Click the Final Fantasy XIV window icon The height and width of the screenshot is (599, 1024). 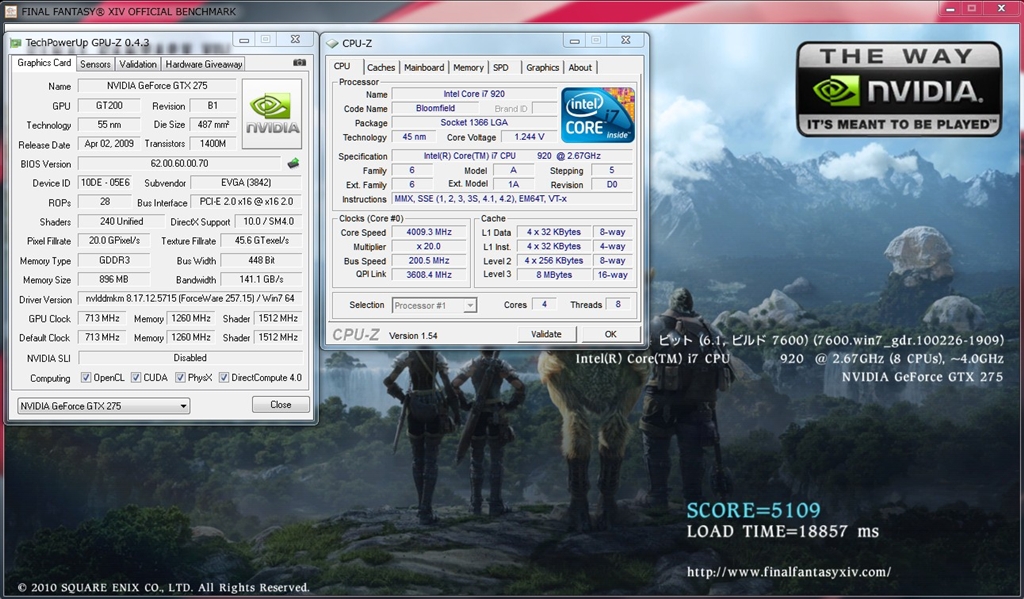pyautogui.click(x=10, y=11)
